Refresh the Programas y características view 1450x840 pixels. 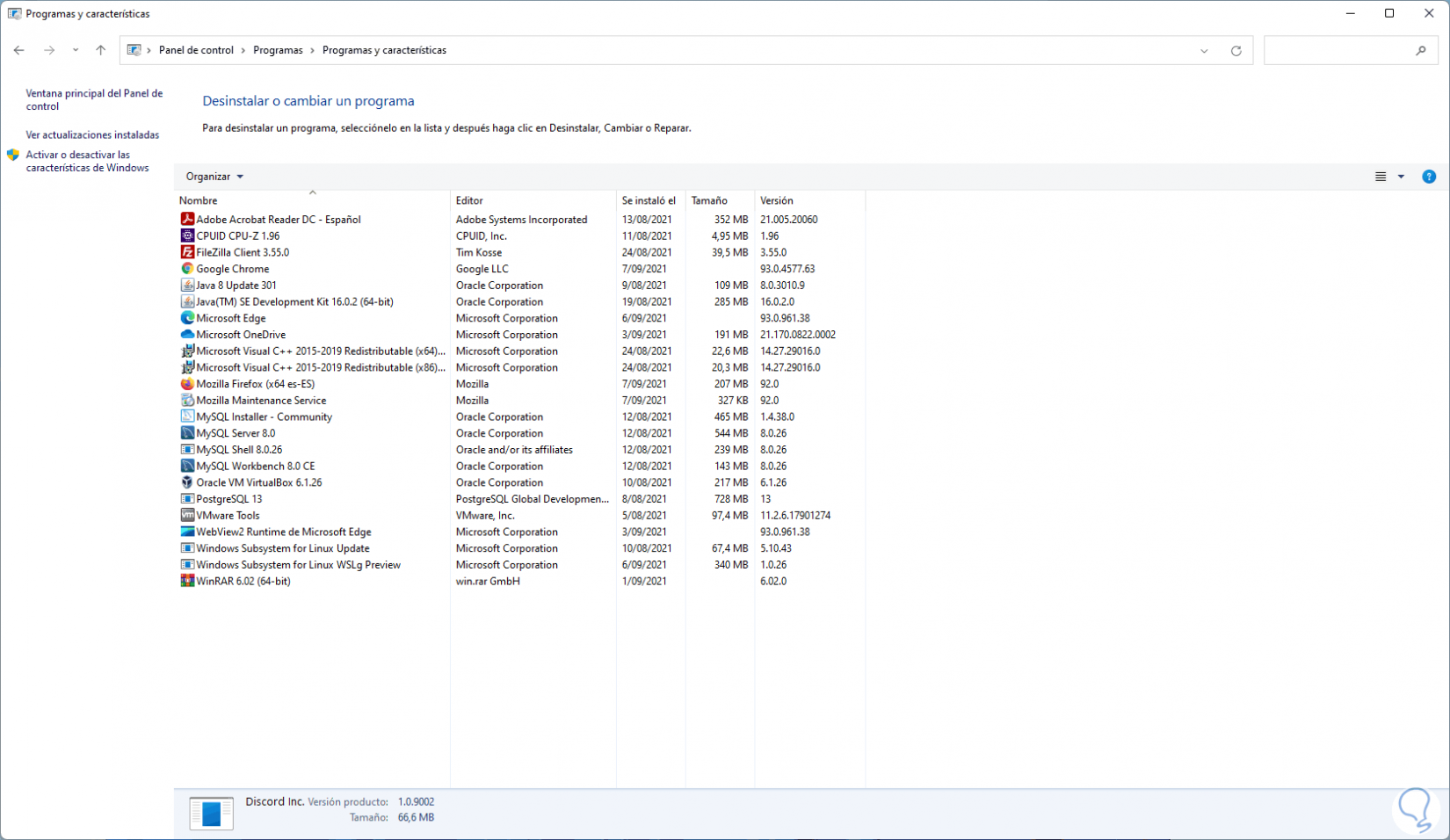(1236, 51)
